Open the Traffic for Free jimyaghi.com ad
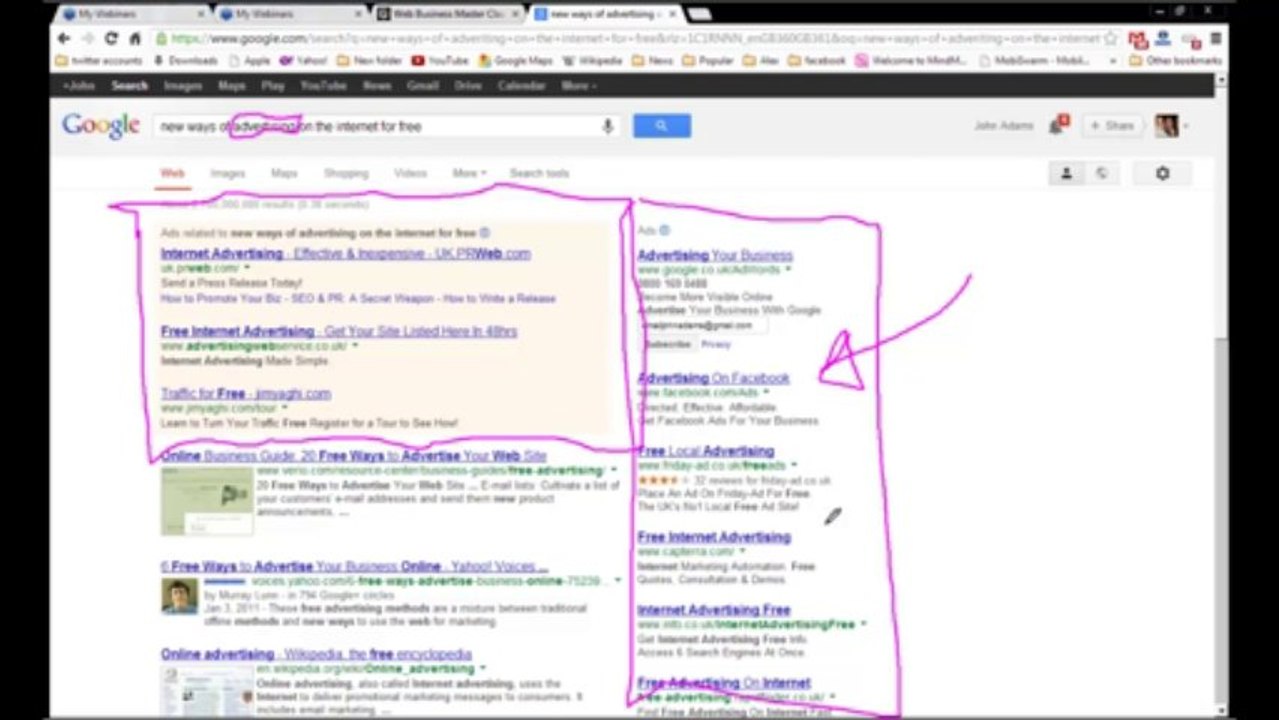 pos(245,393)
